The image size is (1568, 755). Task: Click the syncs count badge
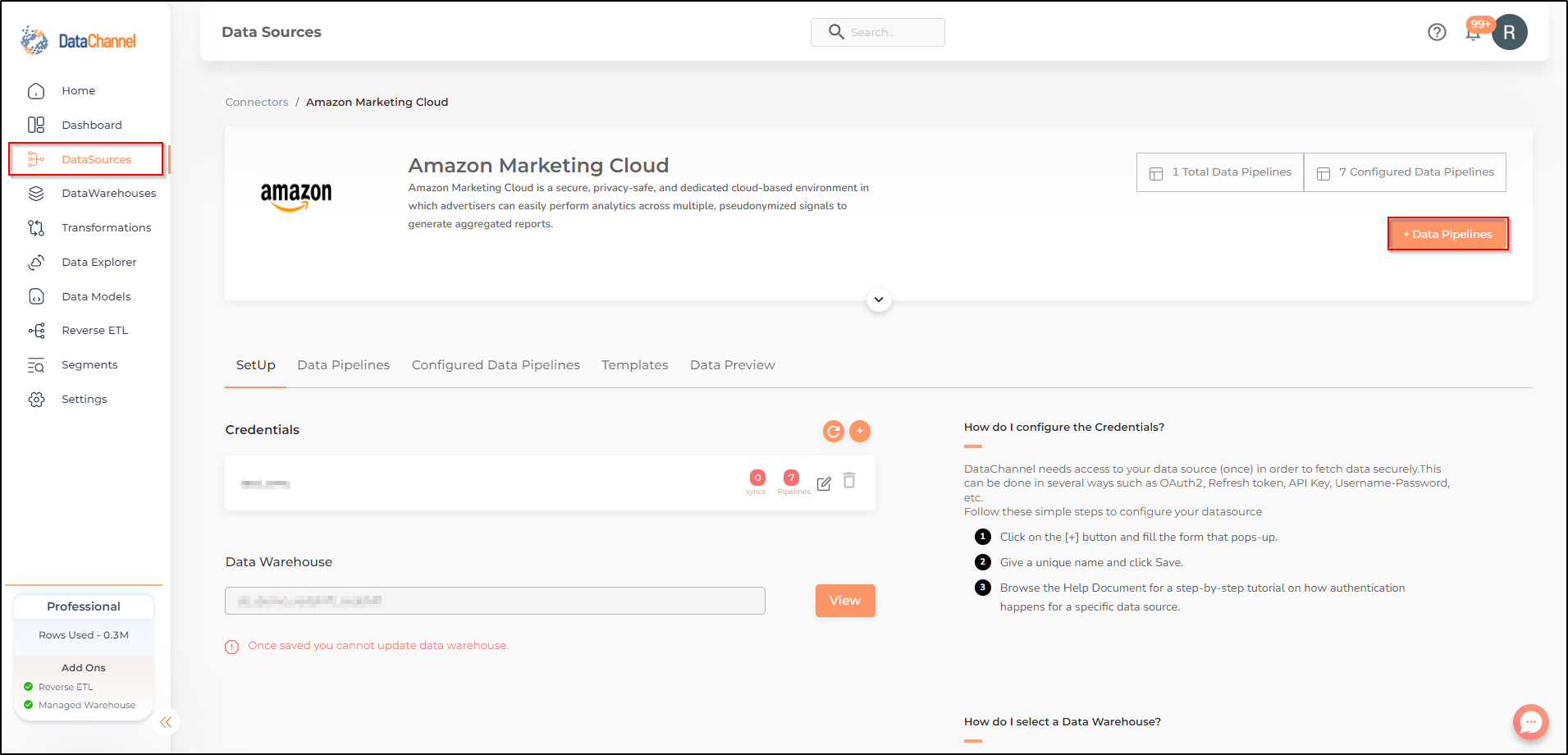click(x=757, y=478)
